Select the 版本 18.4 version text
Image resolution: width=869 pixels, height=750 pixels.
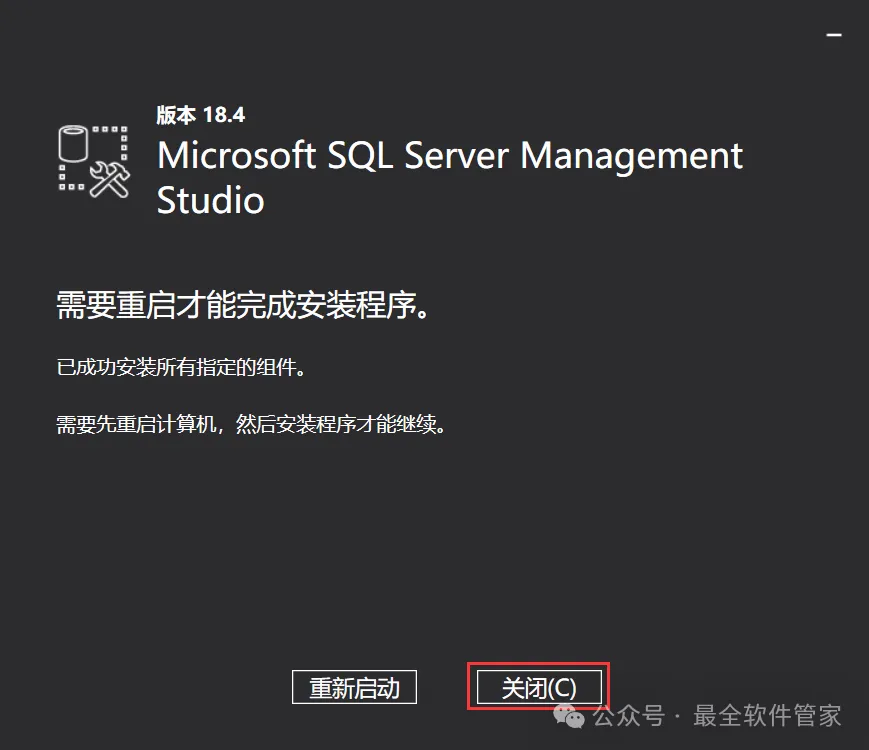[201, 115]
